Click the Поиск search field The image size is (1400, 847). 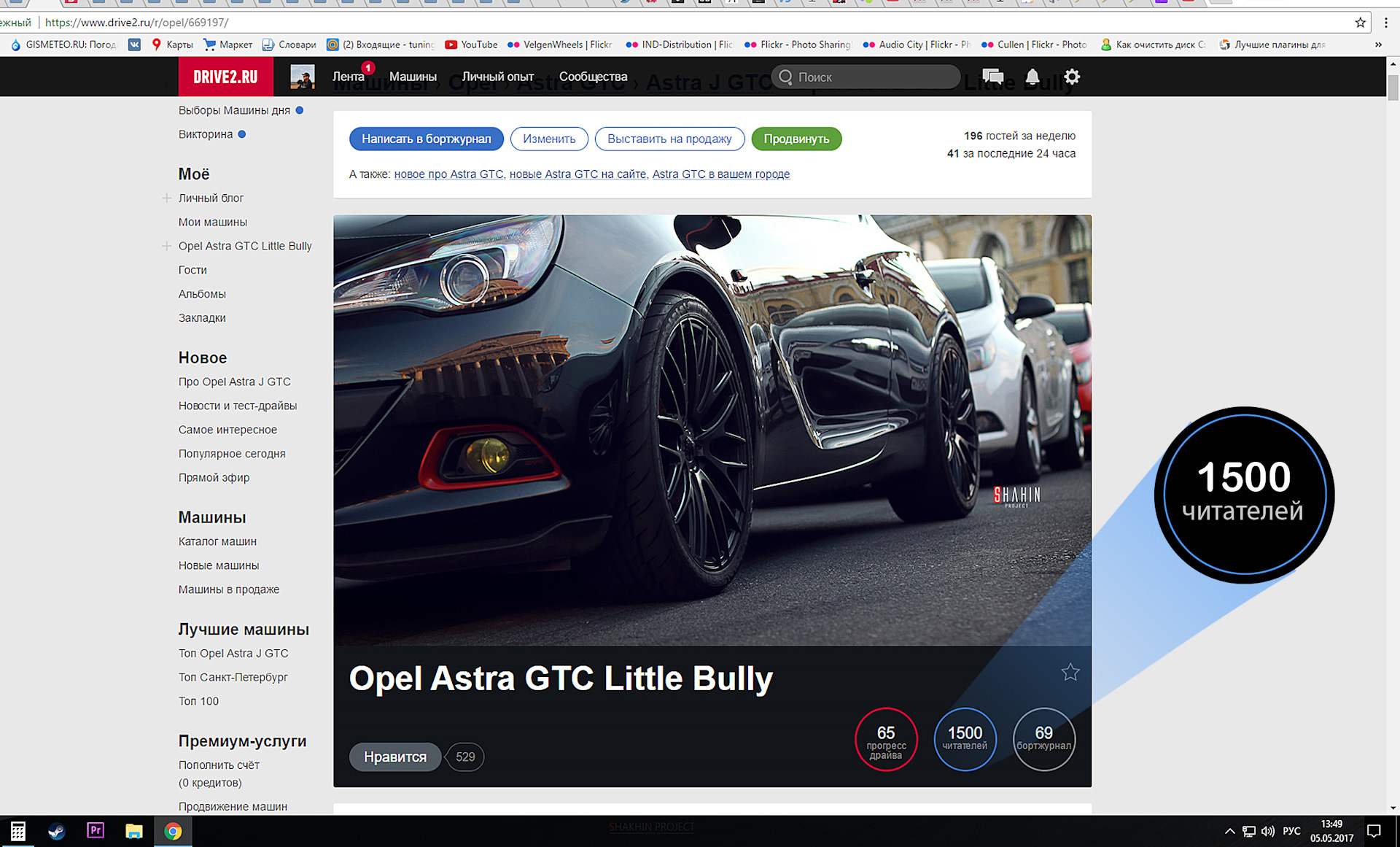click(x=866, y=77)
